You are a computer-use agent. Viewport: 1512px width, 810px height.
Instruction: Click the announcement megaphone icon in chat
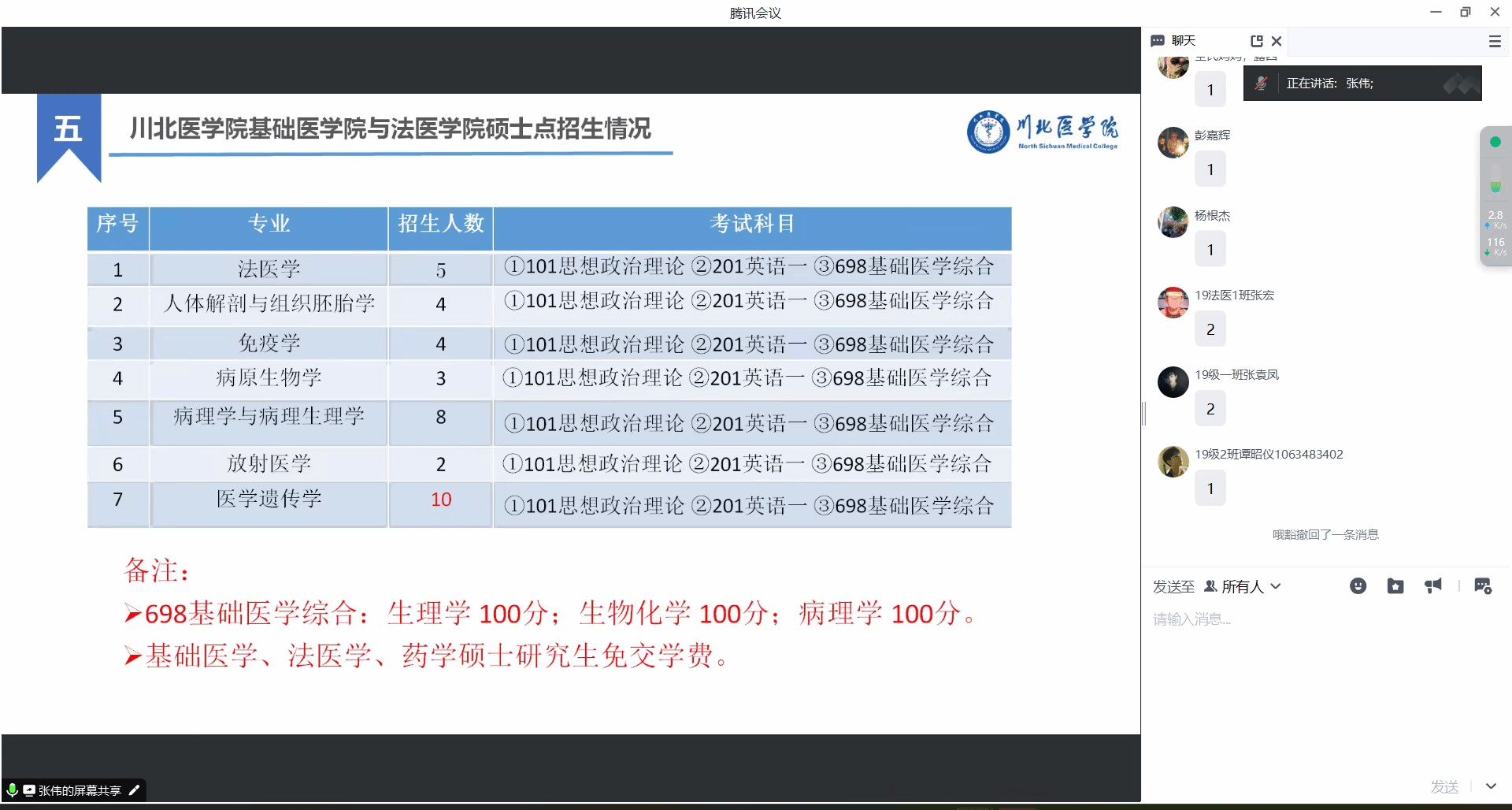[1433, 585]
